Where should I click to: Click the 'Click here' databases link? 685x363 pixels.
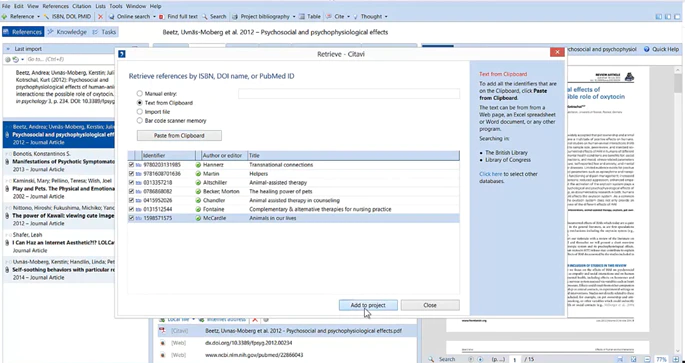point(490,174)
